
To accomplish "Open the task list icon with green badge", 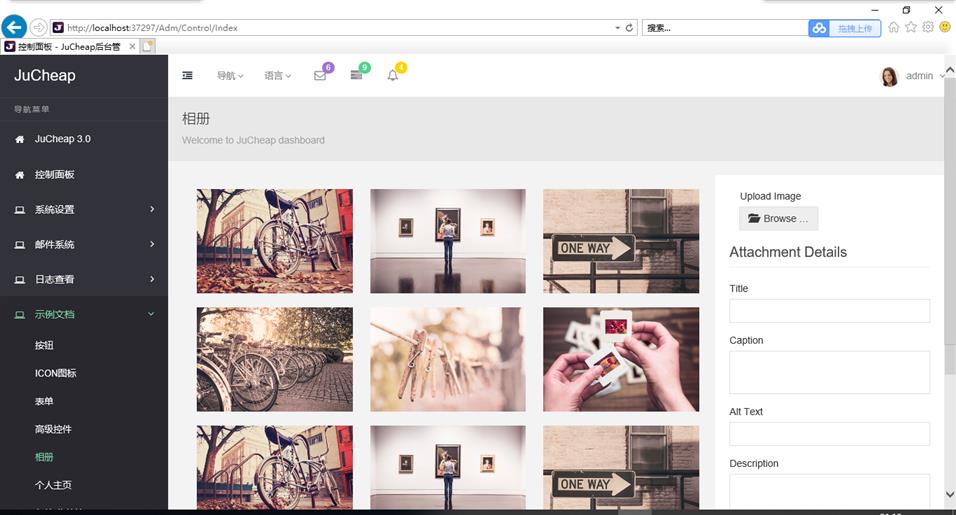I will [x=356, y=76].
